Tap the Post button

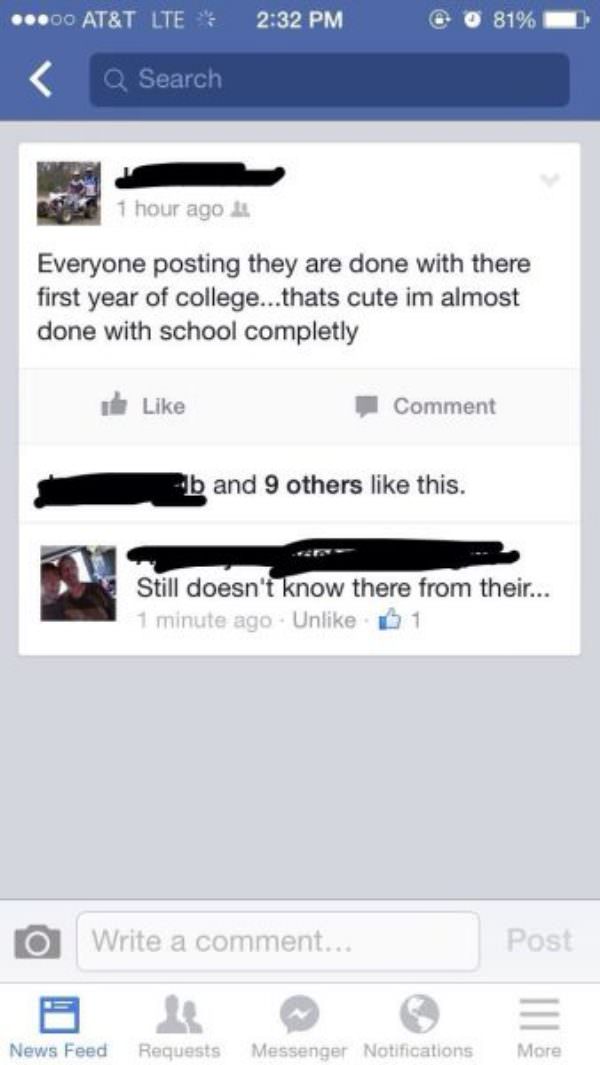(x=539, y=941)
